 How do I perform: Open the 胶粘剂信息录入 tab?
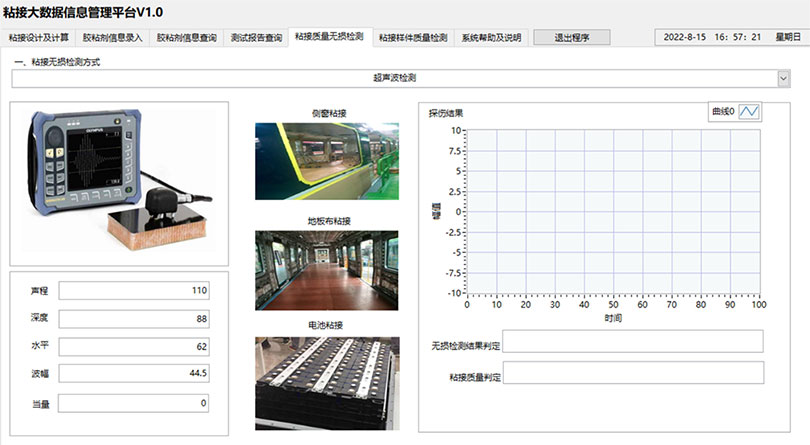112,38
